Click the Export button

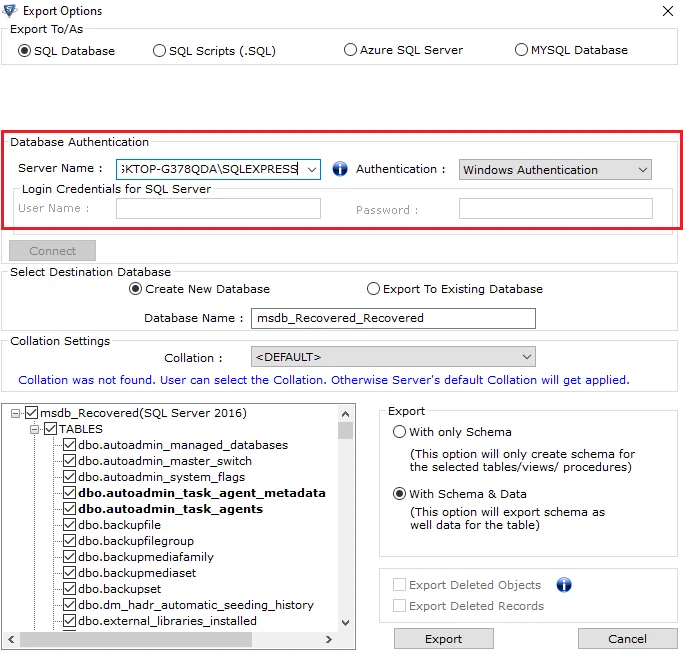point(443,639)
